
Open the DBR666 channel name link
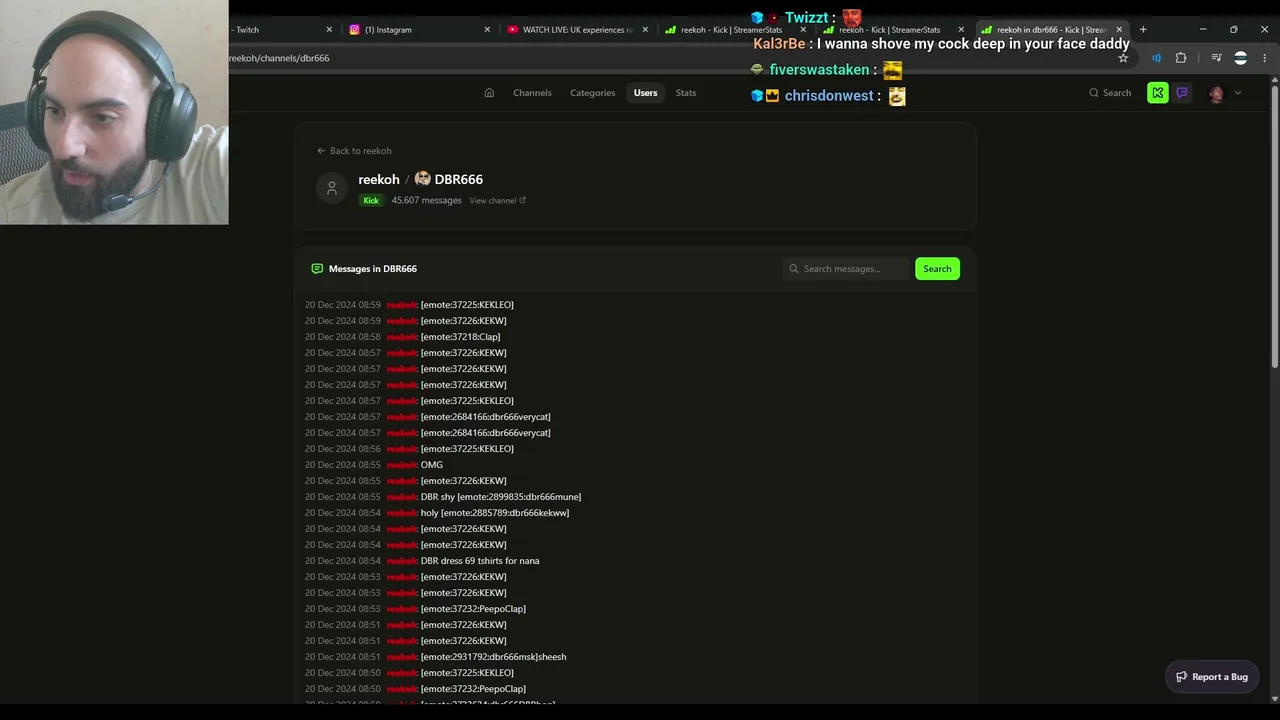(x=459, y=179)
